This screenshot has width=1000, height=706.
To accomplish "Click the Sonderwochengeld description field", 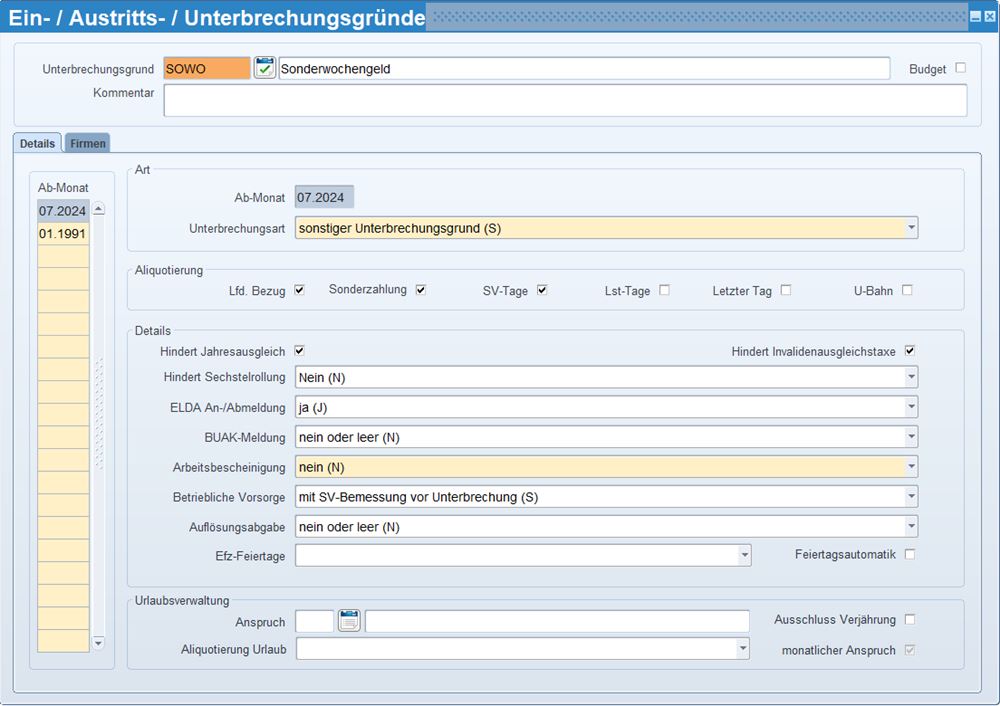I will click(584, 68).
